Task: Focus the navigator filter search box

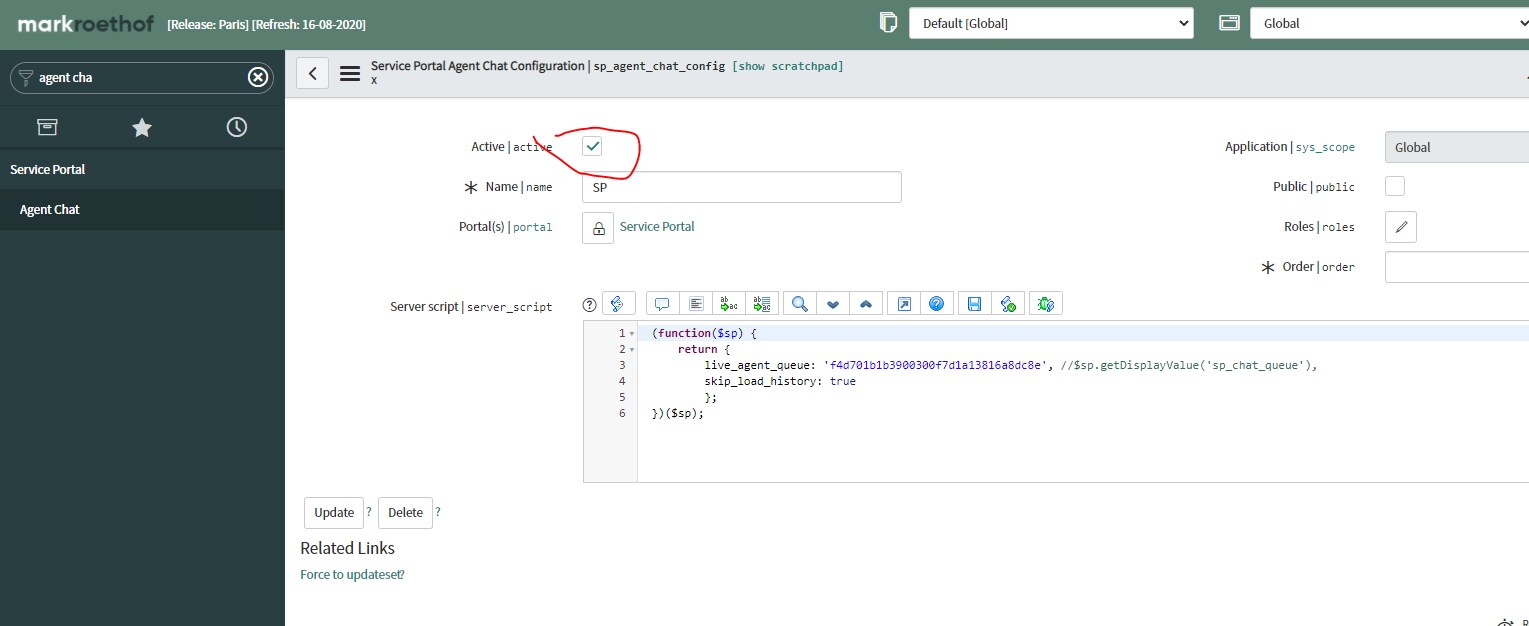Action: click(140, 77)
